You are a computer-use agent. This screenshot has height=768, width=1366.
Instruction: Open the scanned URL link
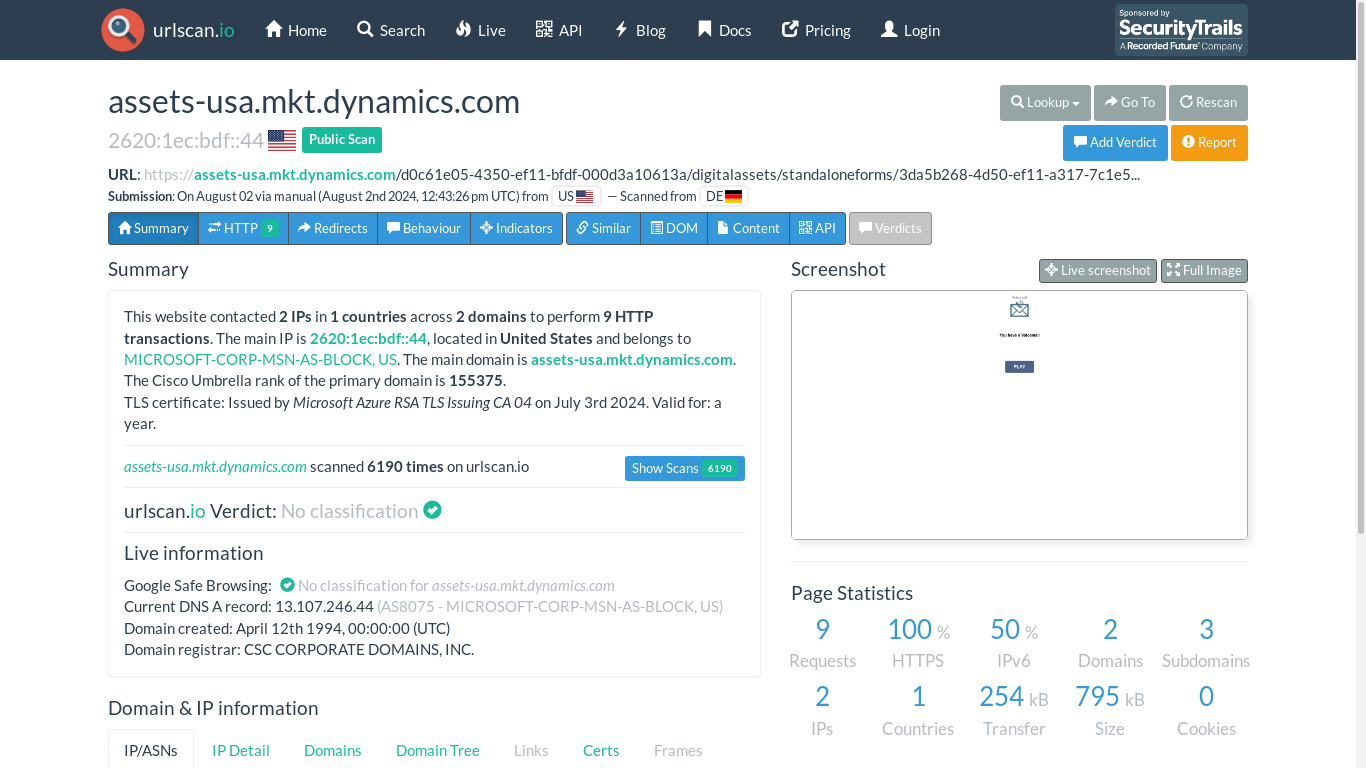coord(641,174)
